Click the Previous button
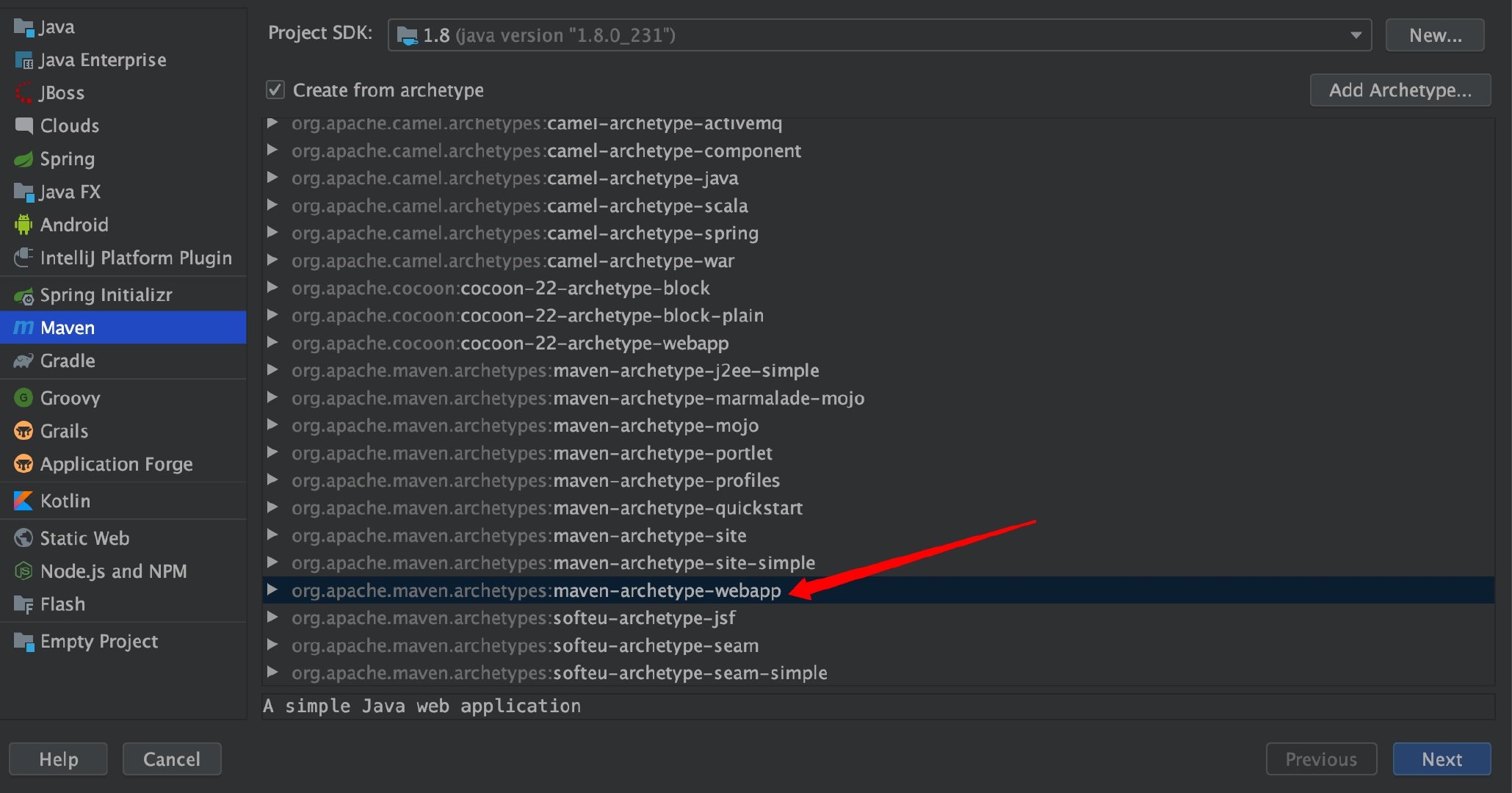 coord(1321,759)
